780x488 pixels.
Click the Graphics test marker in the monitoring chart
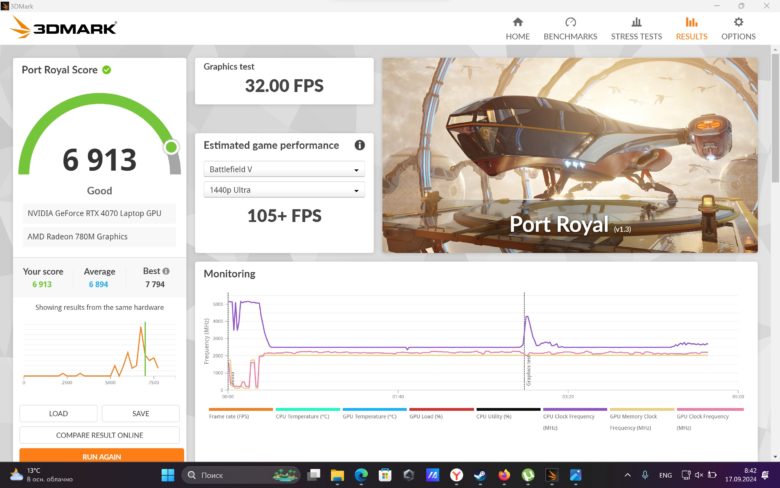tap(528, 371)
